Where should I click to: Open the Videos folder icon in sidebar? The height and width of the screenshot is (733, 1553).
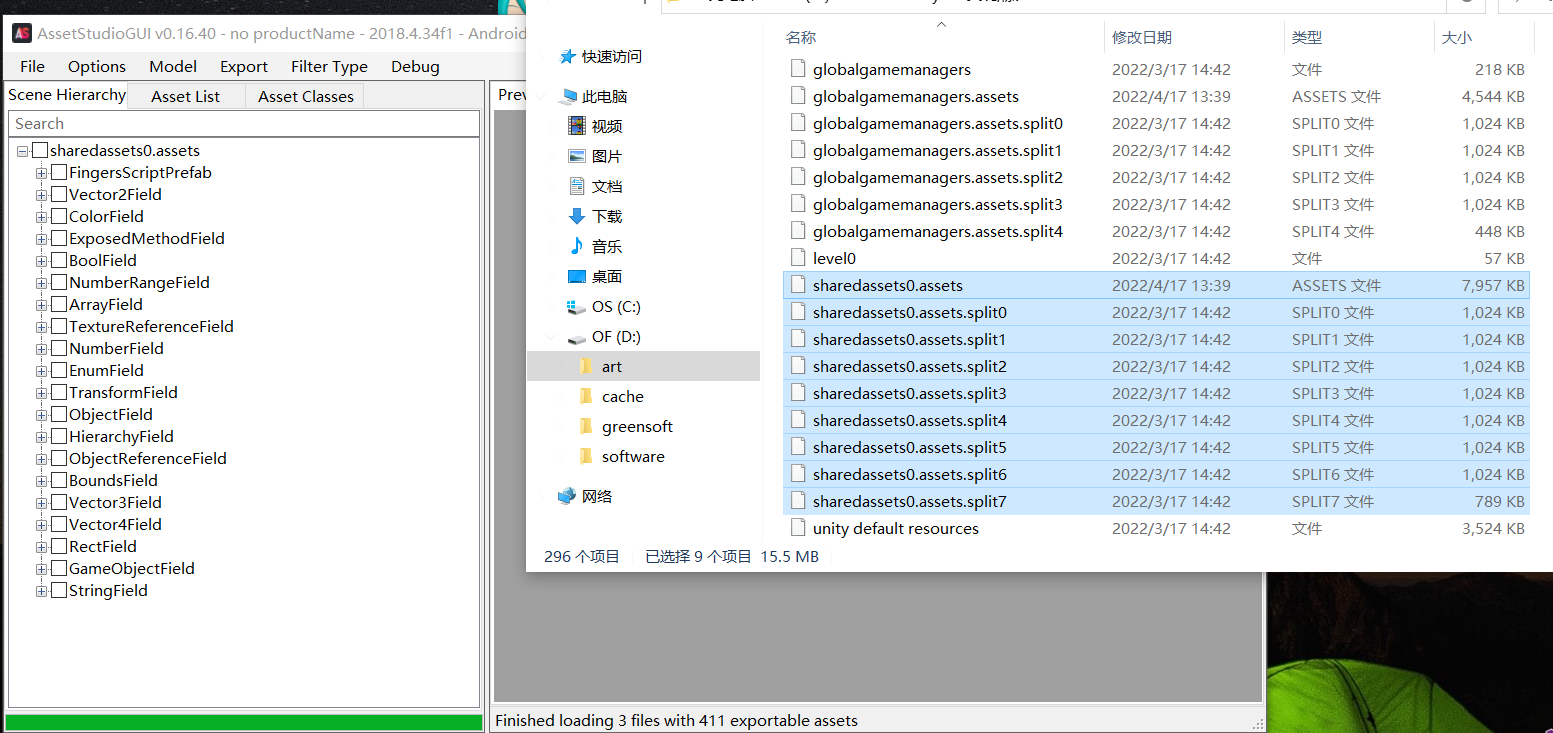coord(576,126)
